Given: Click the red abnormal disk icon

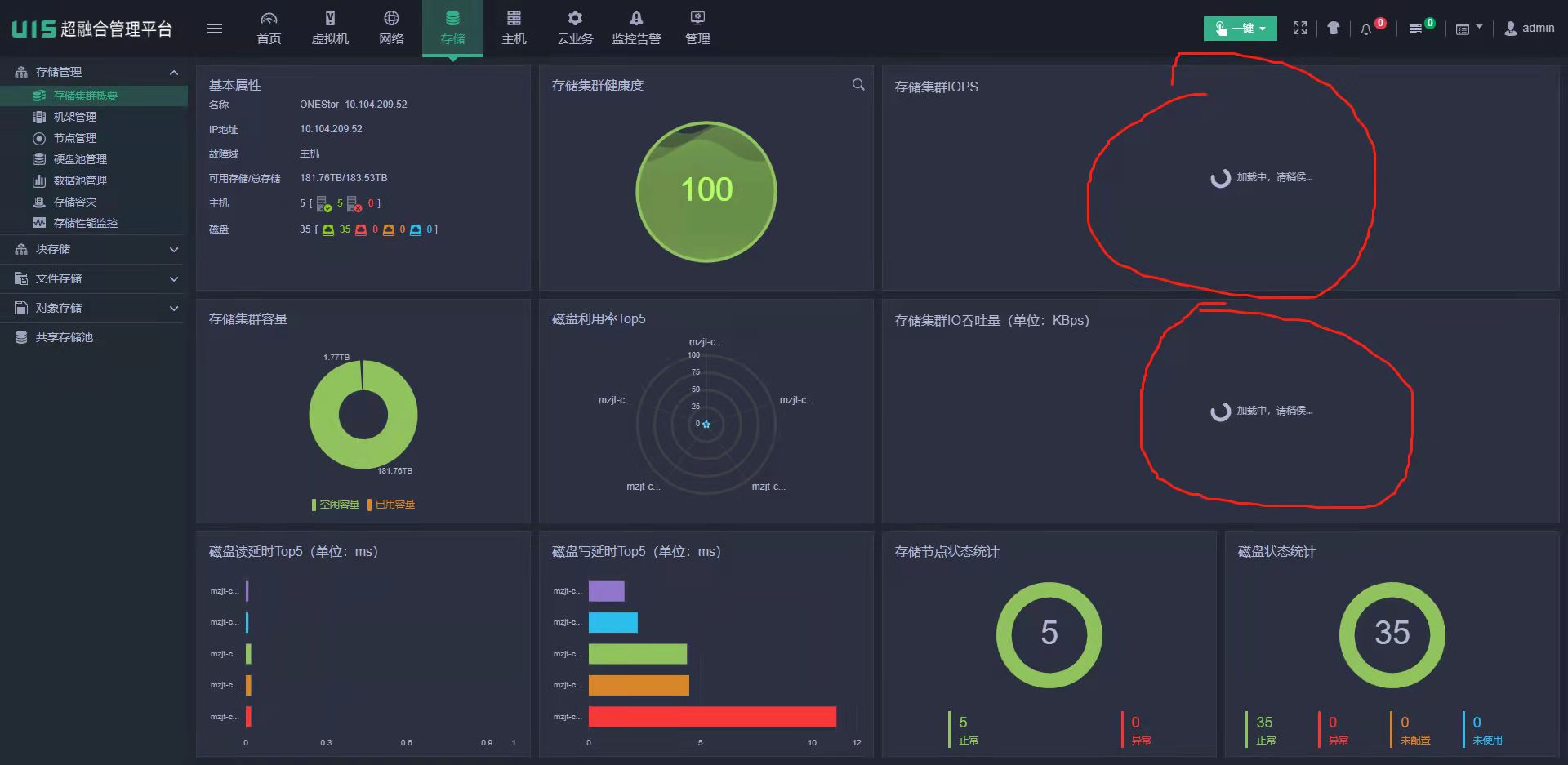Looking at the screenshot, I should [x=361, y=230].
